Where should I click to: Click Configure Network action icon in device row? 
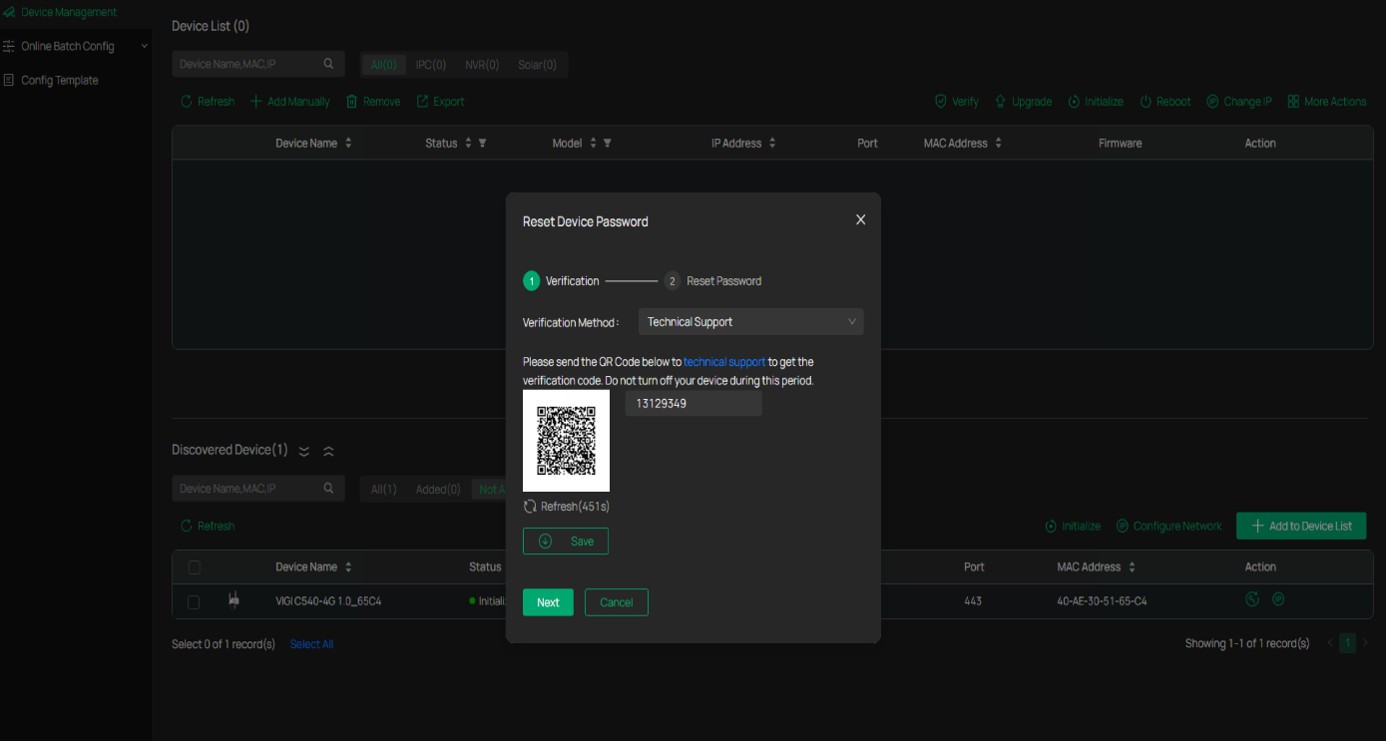[1278, 600]
